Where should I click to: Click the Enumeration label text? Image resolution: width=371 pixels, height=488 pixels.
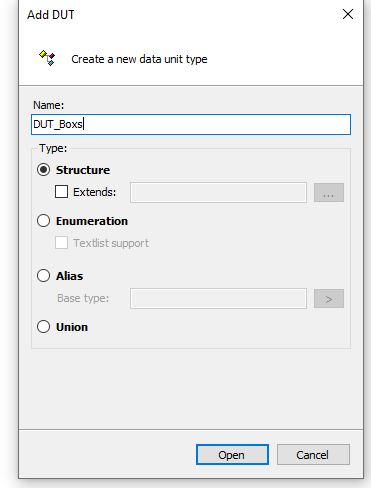(92, 221)
